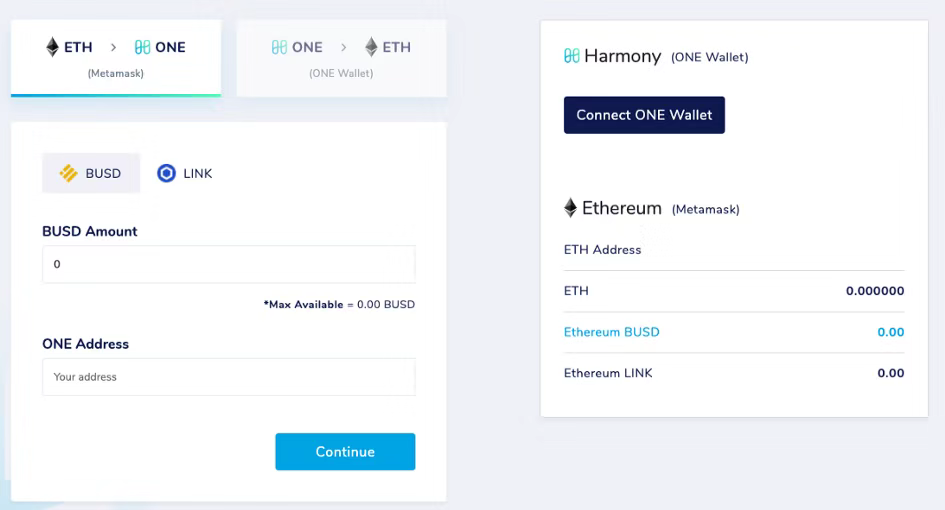The width and height of the screenshot is (945, 510).
Task: Click the Connect ONE Wallet button
Action: (644, 115)
